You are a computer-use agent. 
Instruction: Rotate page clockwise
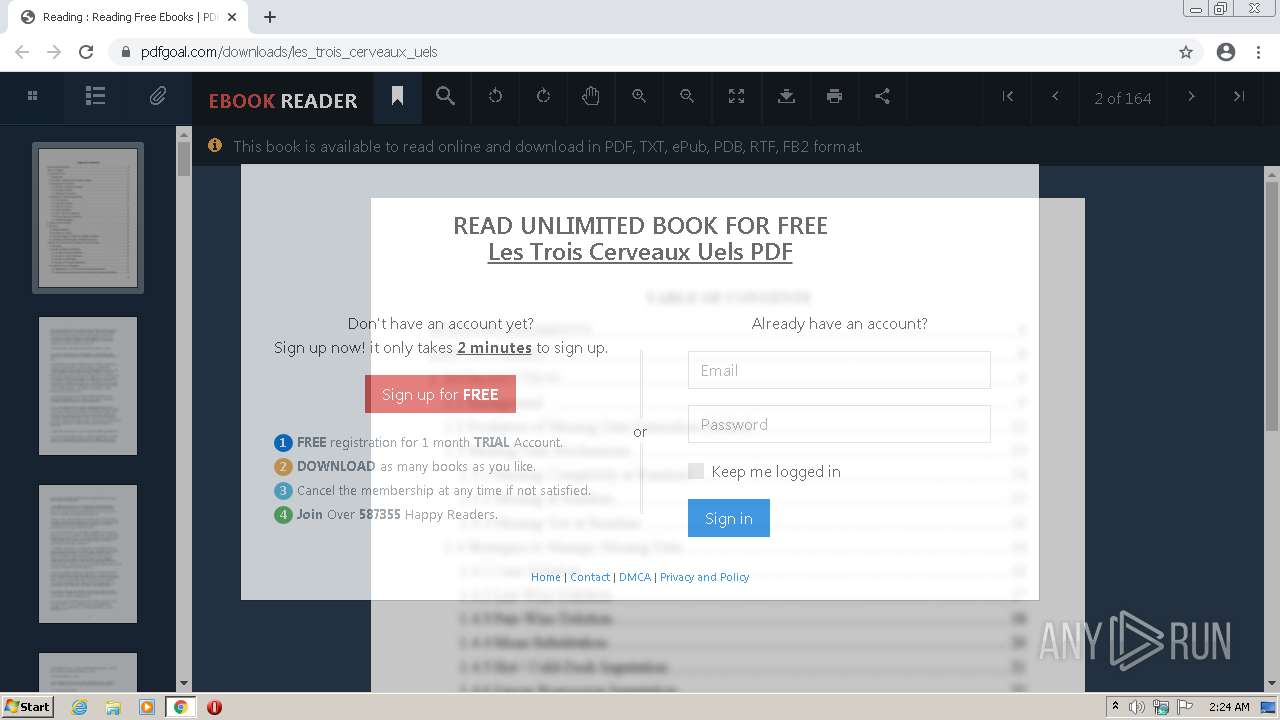point(543,96)
